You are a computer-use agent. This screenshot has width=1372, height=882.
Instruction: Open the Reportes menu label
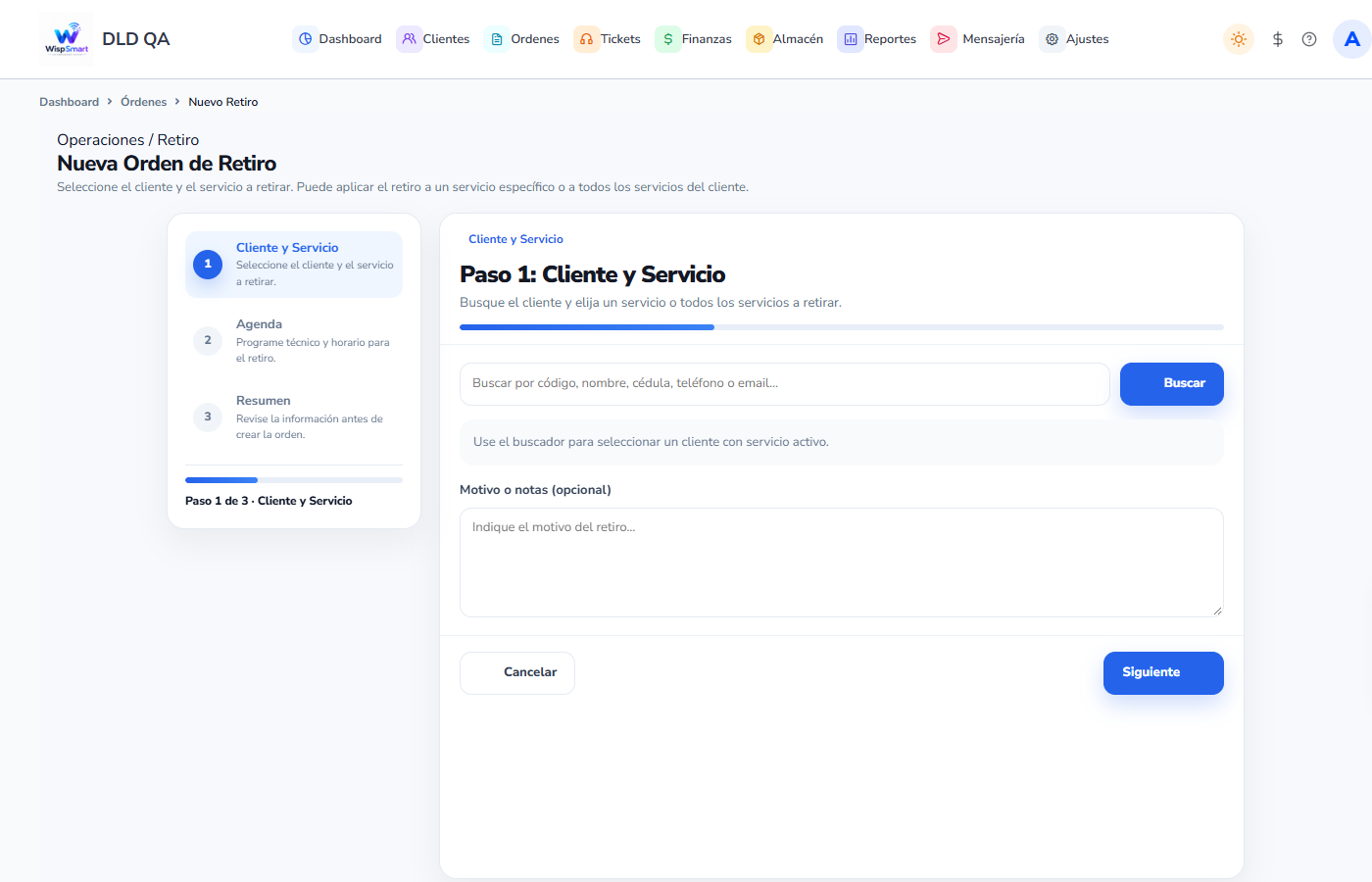890,39
